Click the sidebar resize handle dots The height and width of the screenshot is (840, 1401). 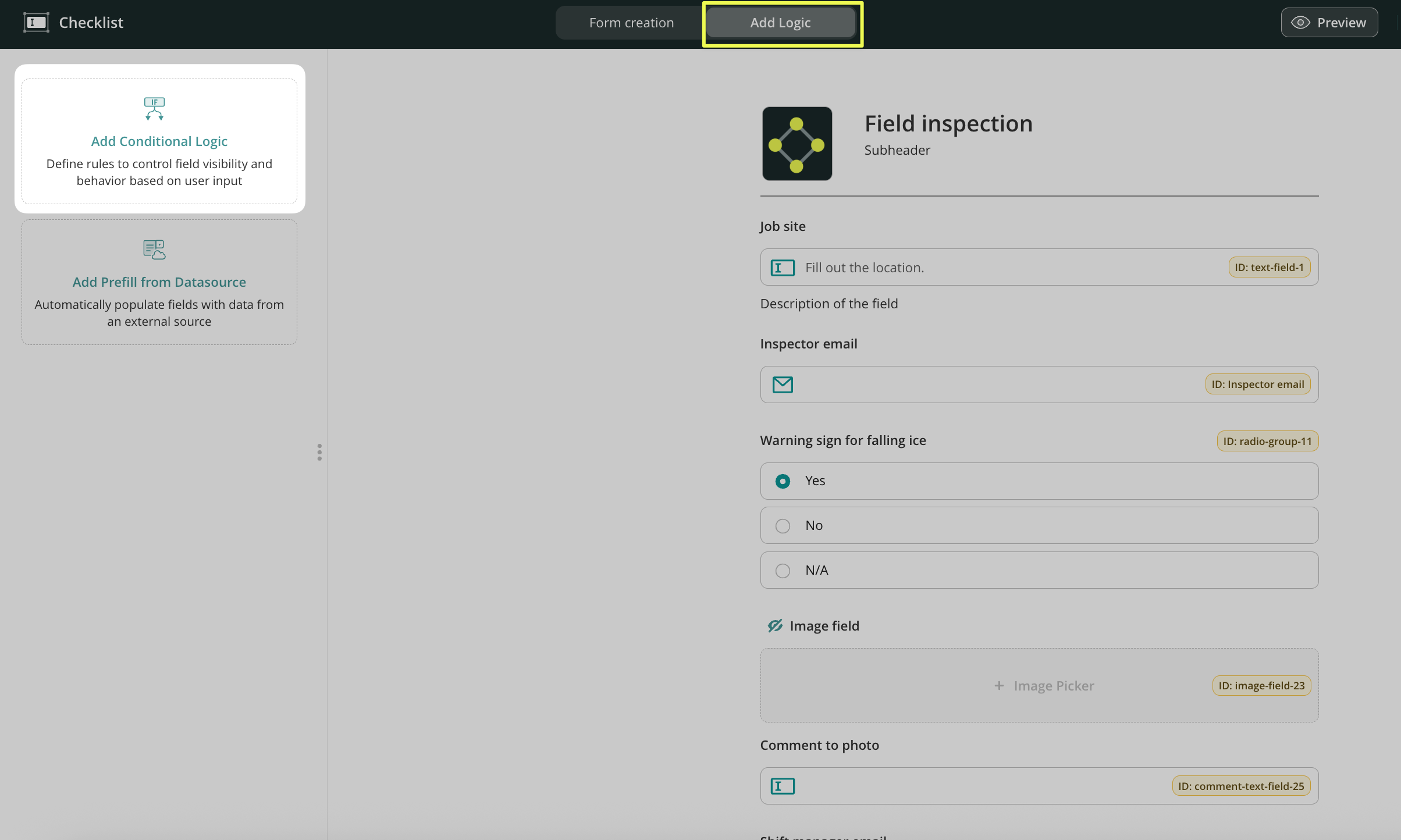click(319, 452)
